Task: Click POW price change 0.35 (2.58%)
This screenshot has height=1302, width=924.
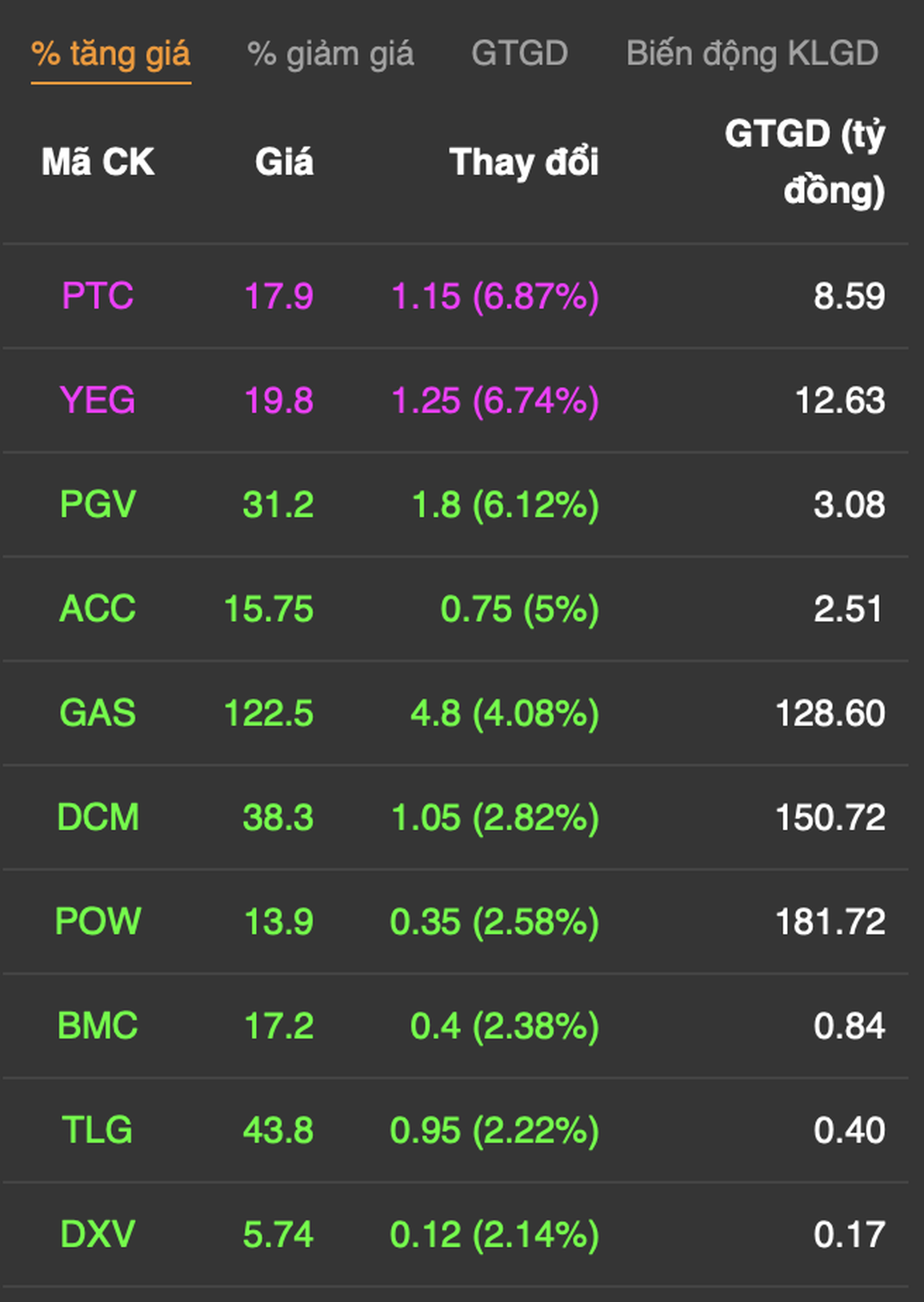Action: coord(494,922)
